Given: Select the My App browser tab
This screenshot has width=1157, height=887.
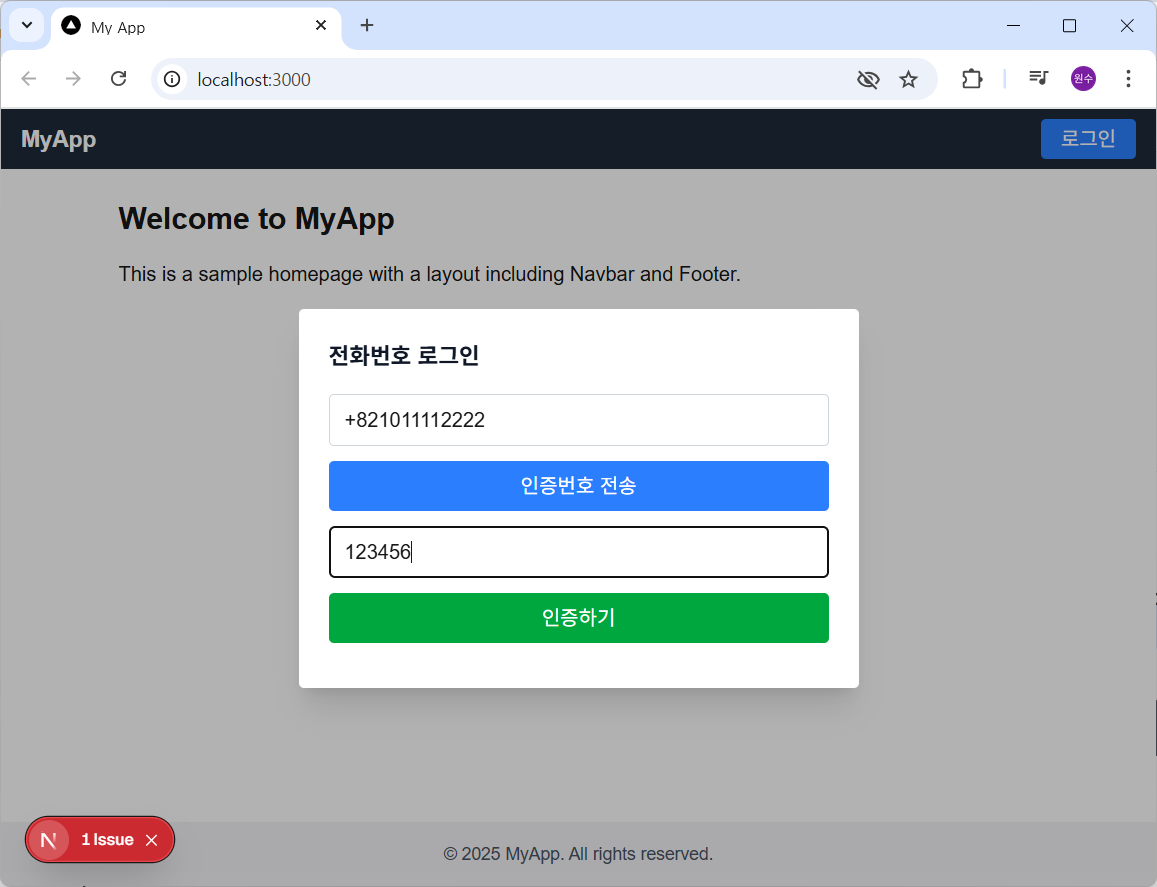Looking at the screenshot, I should pyautogui.click(x=196, y=27).
